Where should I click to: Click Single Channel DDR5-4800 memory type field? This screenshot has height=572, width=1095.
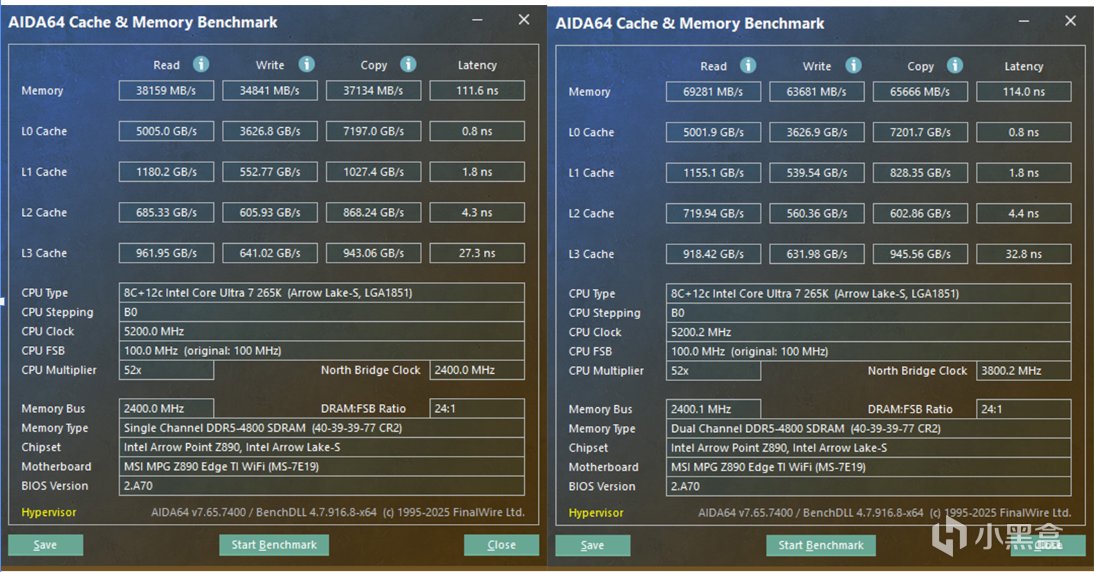321,427
